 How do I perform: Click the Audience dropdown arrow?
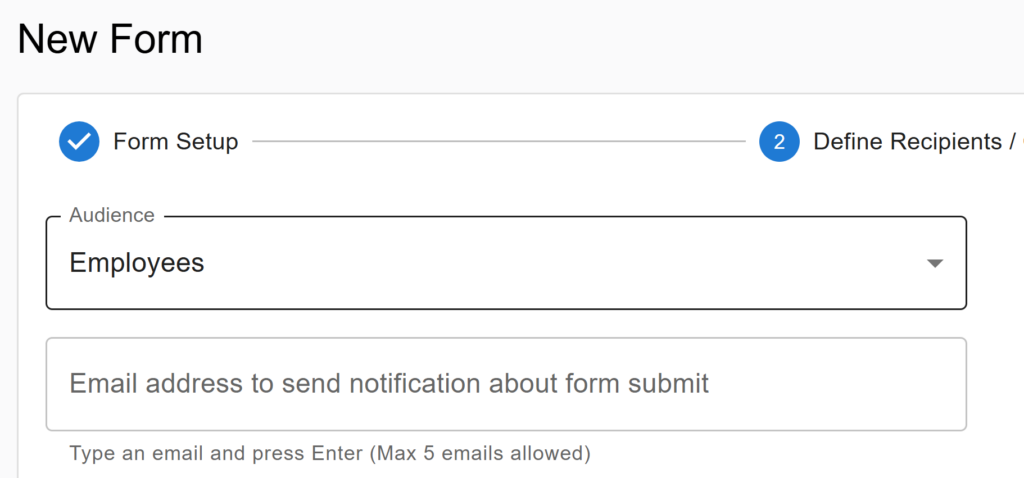coord(935,263)
